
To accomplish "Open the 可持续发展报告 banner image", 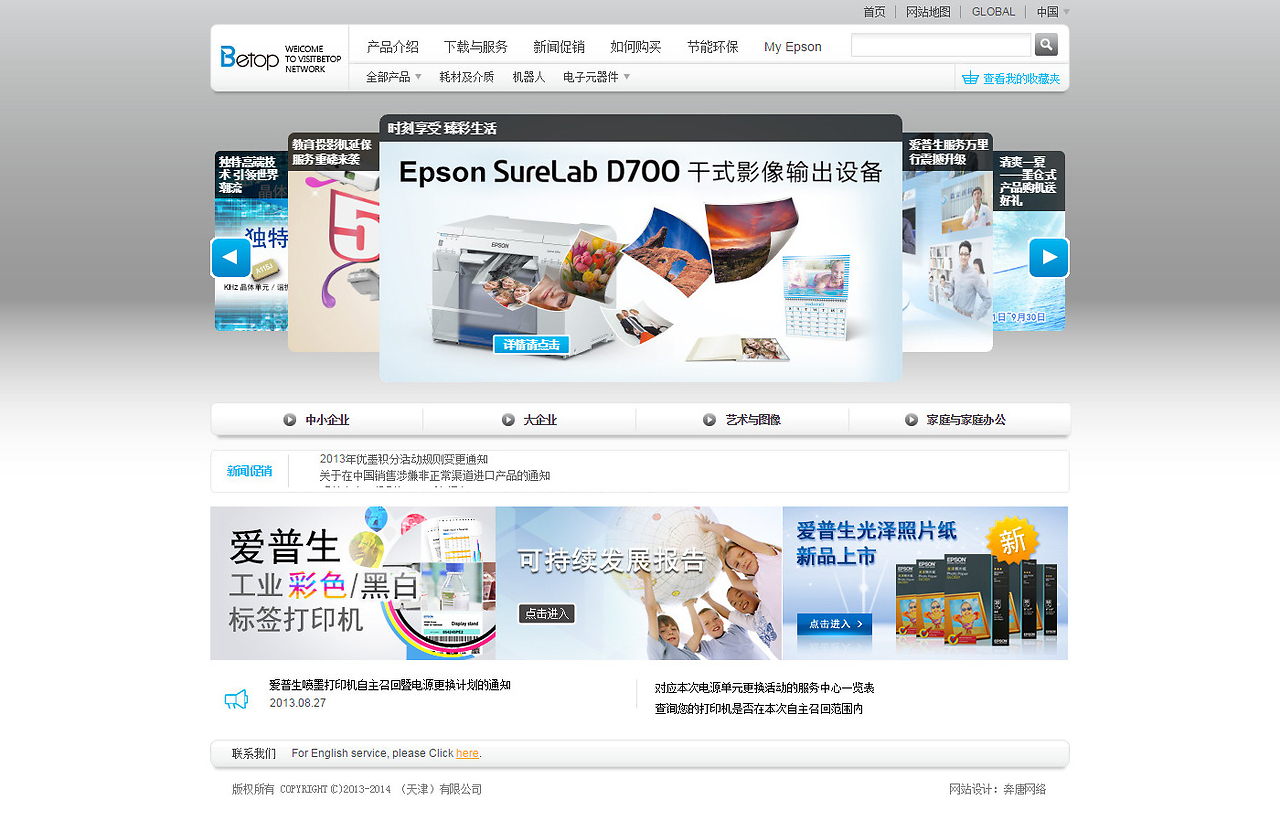I will click(x=639, y=583).
